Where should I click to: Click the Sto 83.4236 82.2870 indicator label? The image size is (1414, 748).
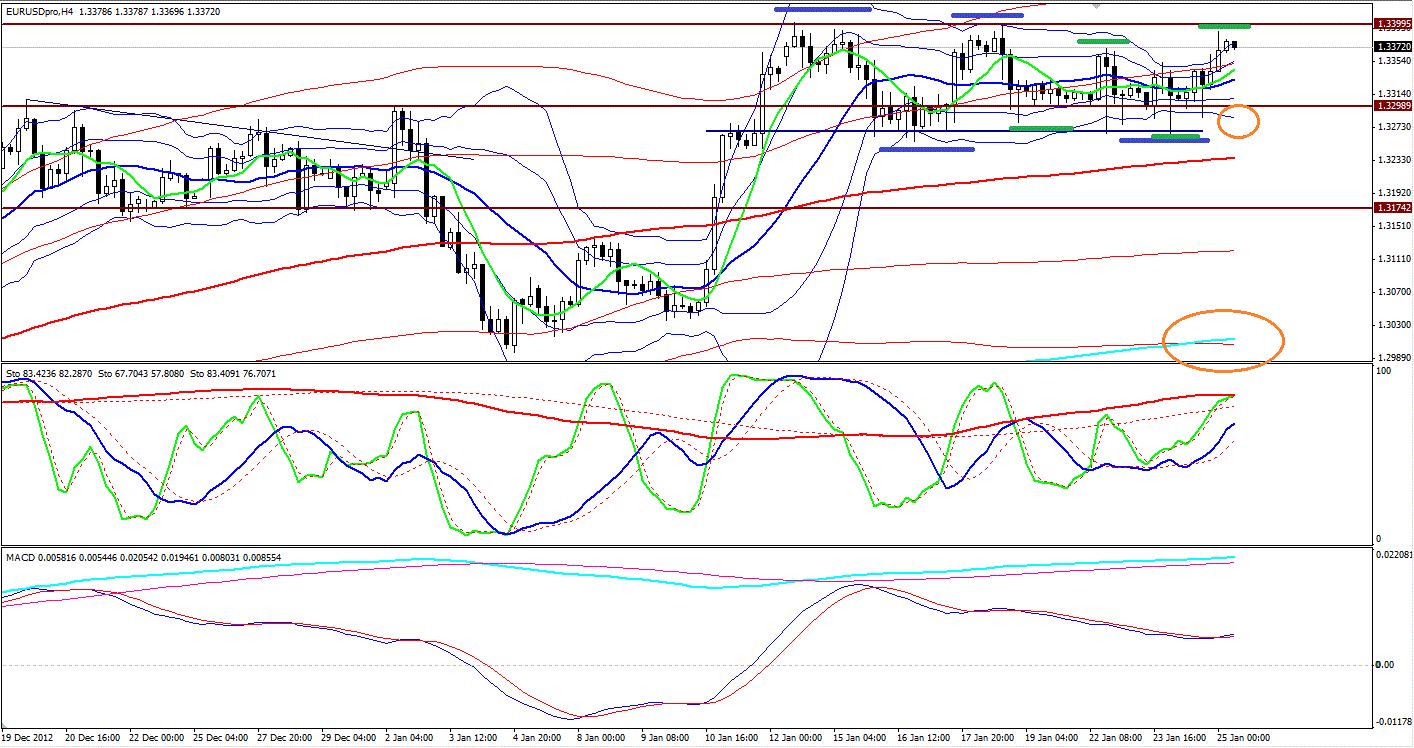pos(51,374)
